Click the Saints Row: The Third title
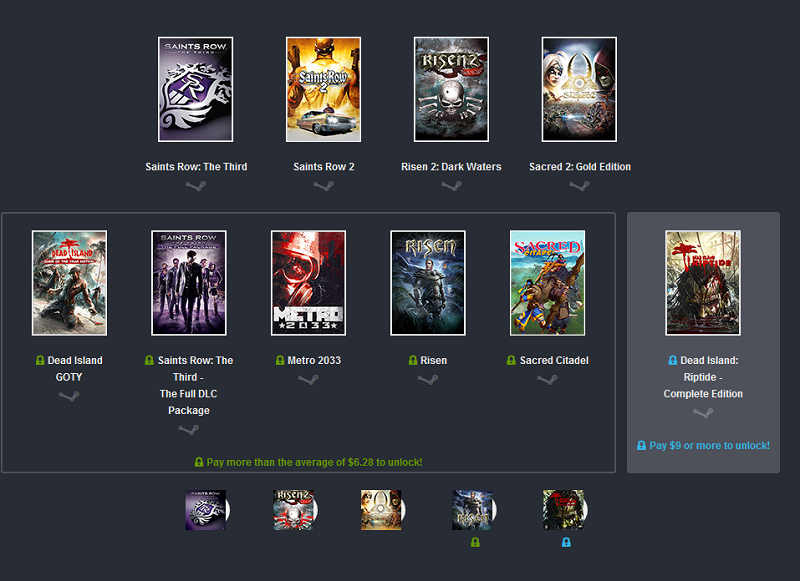Viewport: 800px width, 581px height. (x=196, y=167)
